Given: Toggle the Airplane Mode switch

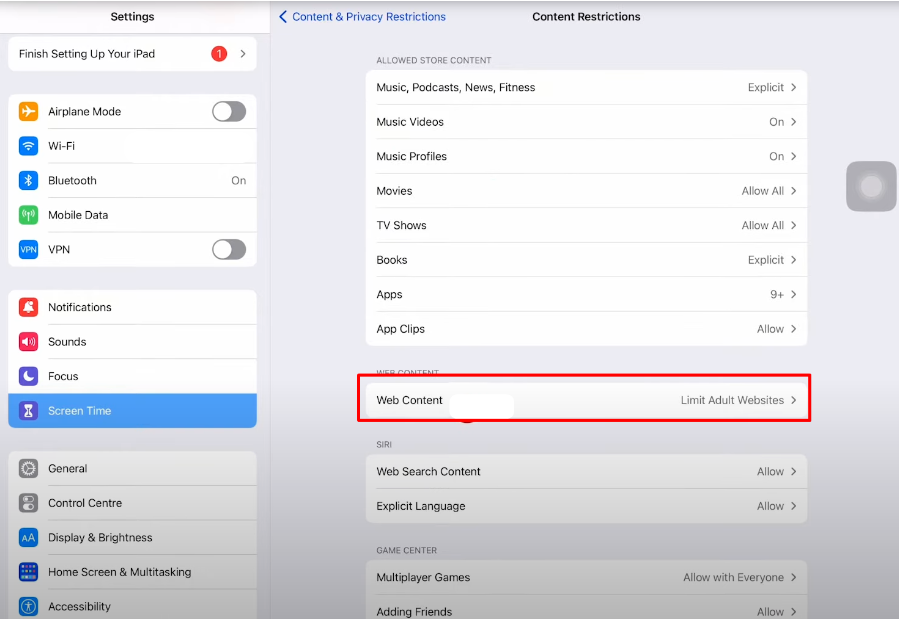Looking at the screenshot, I should click(x=228, y=112).
